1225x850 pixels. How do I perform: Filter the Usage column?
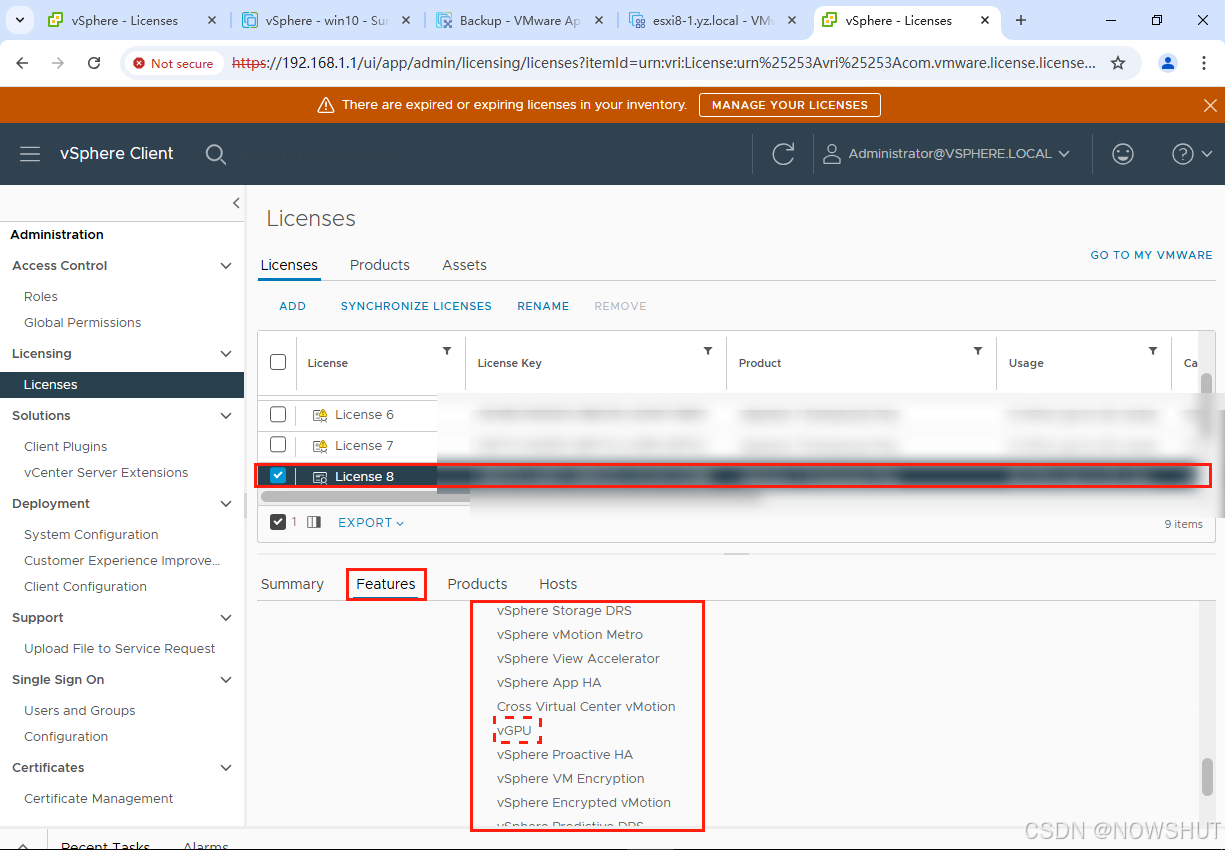tap(1153, 351)
